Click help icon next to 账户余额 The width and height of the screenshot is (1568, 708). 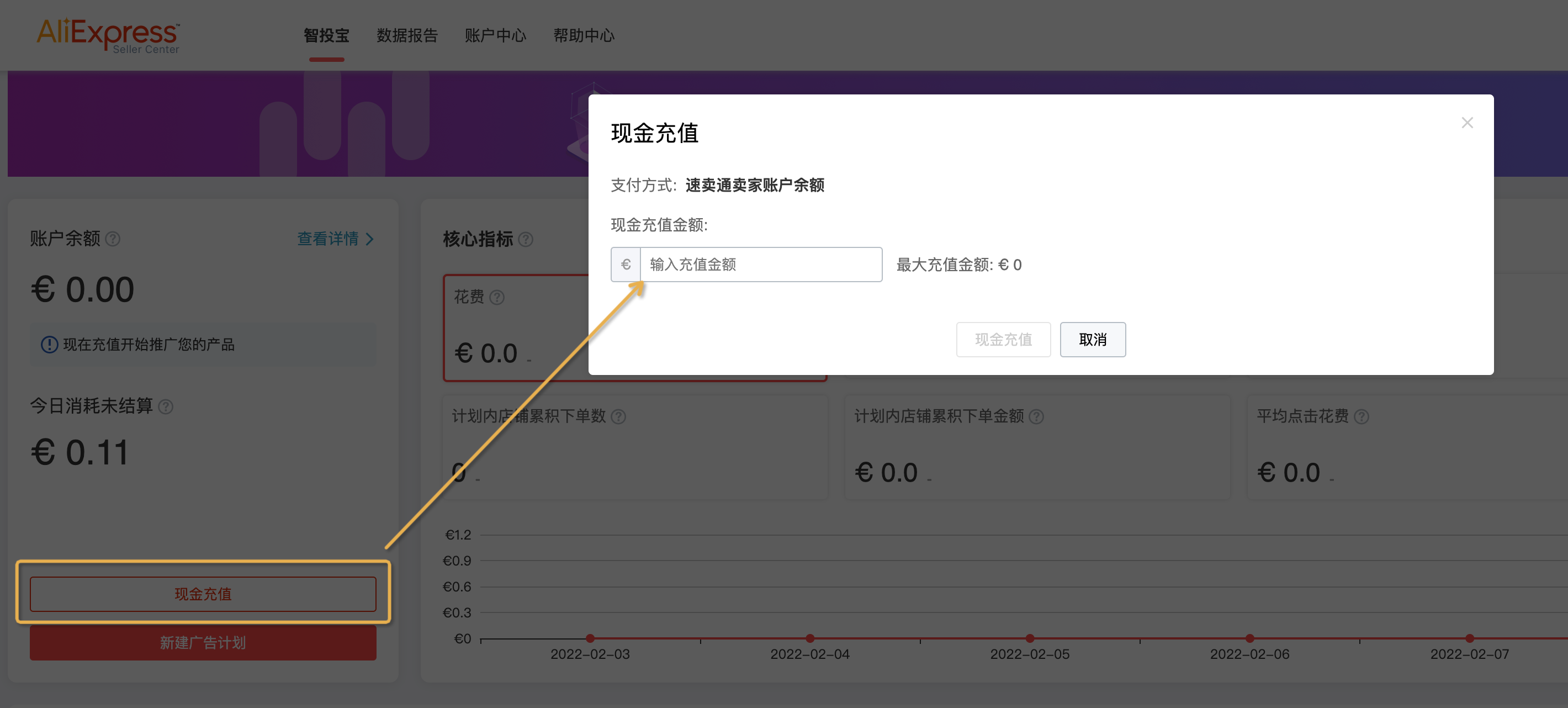[x=113, y=239]
